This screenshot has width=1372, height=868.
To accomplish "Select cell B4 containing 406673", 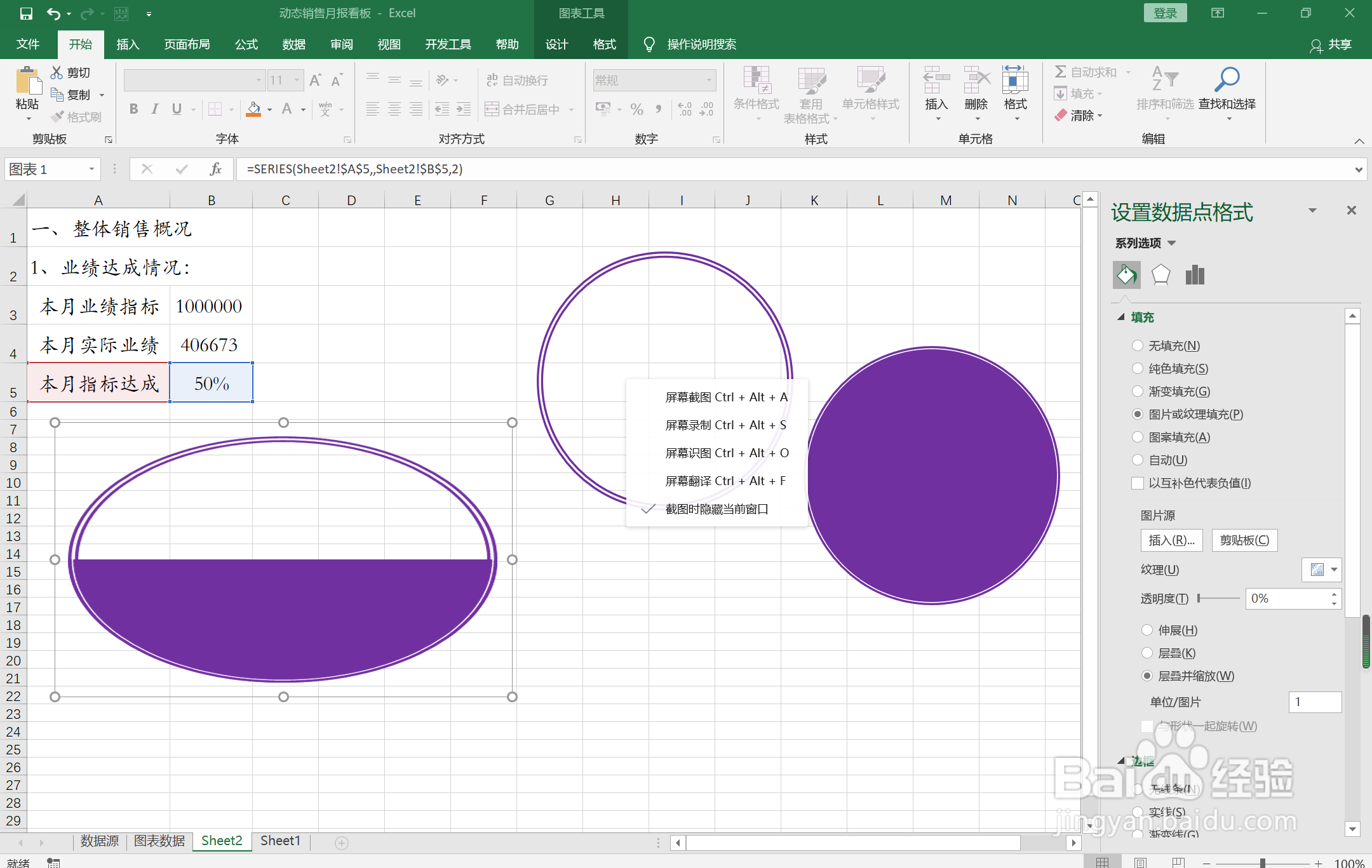I will (211, 345).
